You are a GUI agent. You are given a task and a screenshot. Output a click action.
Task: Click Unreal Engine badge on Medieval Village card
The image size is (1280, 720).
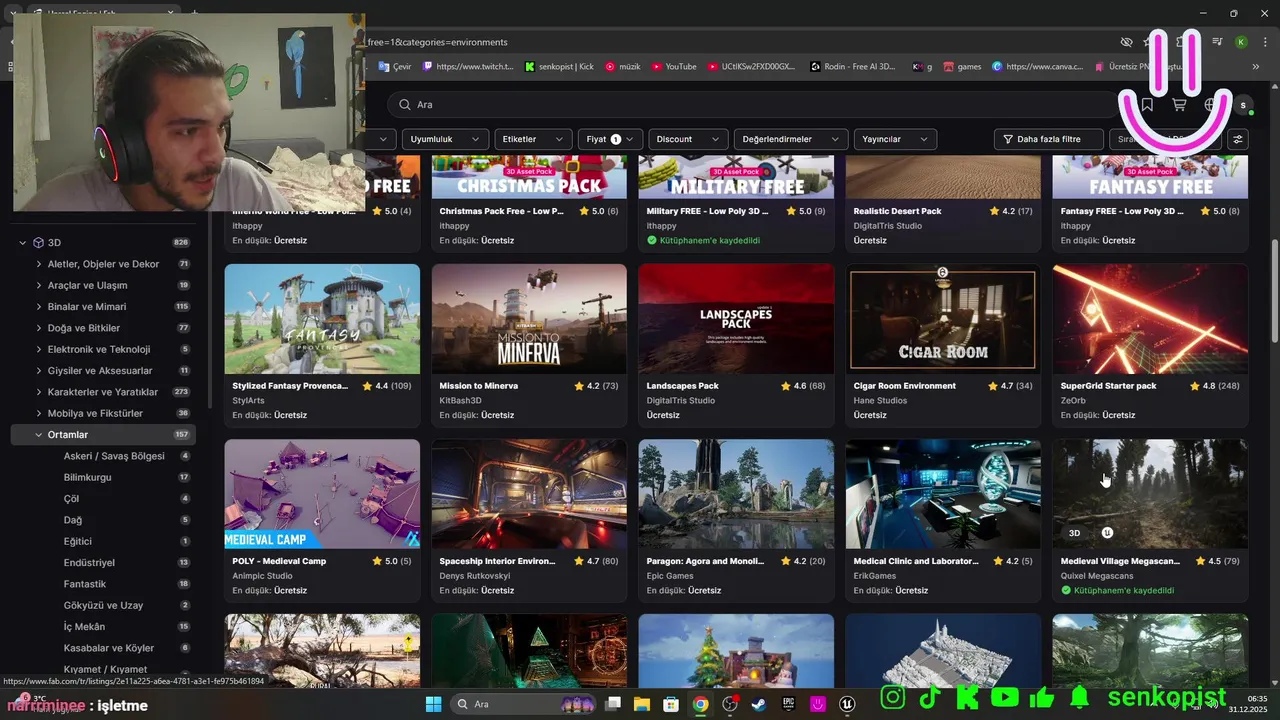1107,533
